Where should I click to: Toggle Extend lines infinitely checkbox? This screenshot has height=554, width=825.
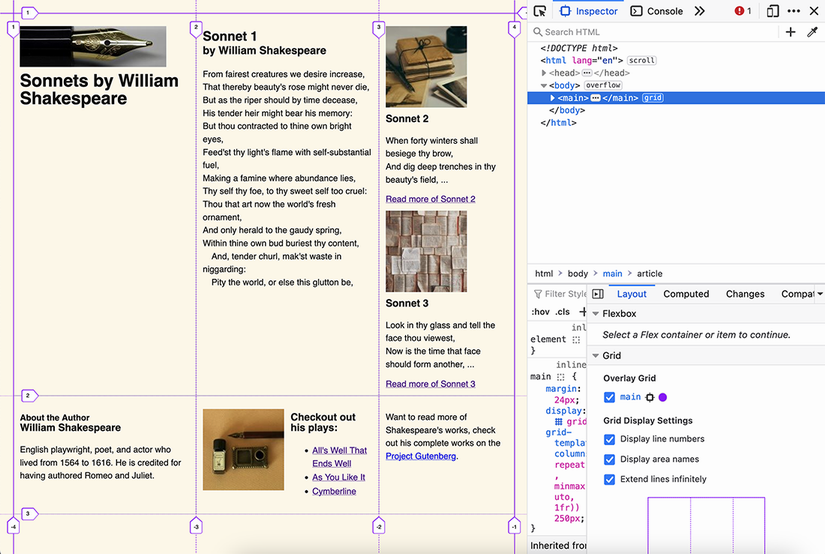point(610,479)
